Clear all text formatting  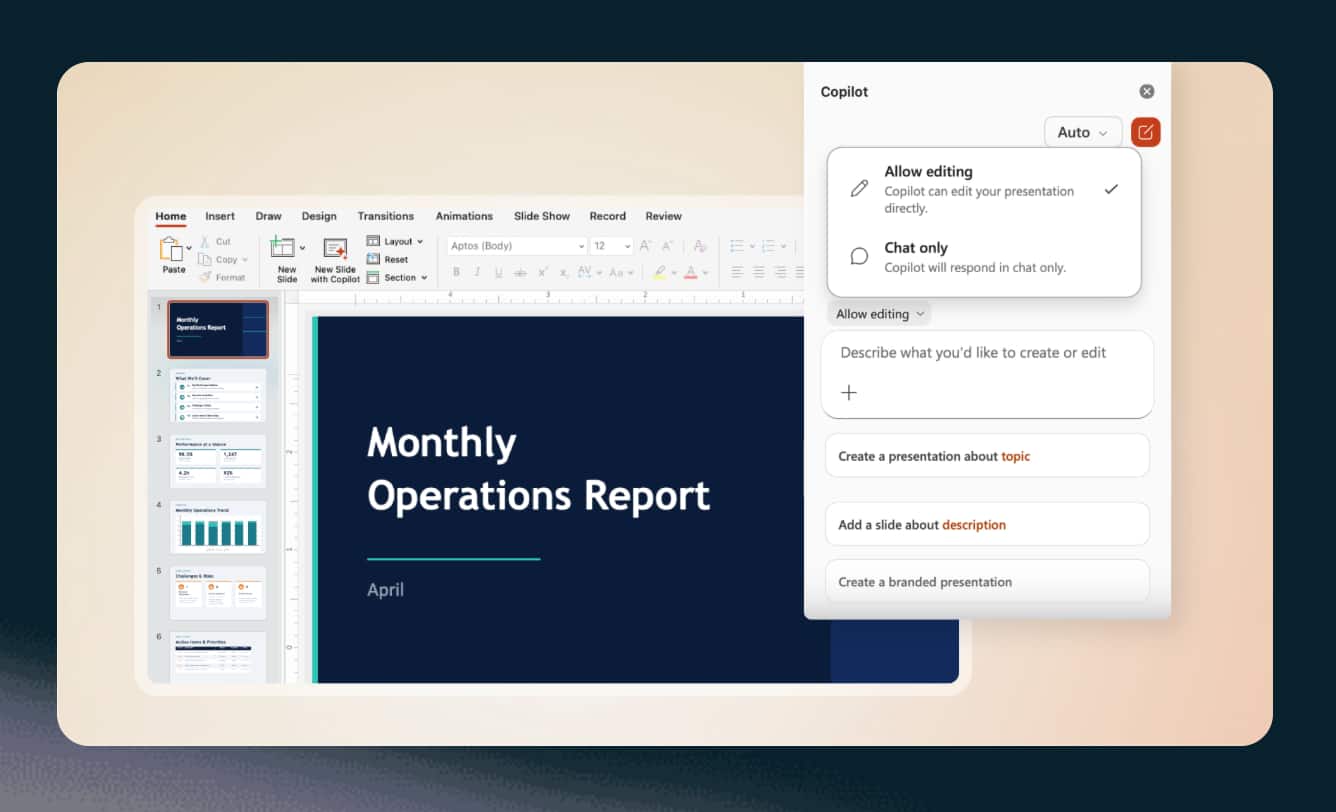700,246
